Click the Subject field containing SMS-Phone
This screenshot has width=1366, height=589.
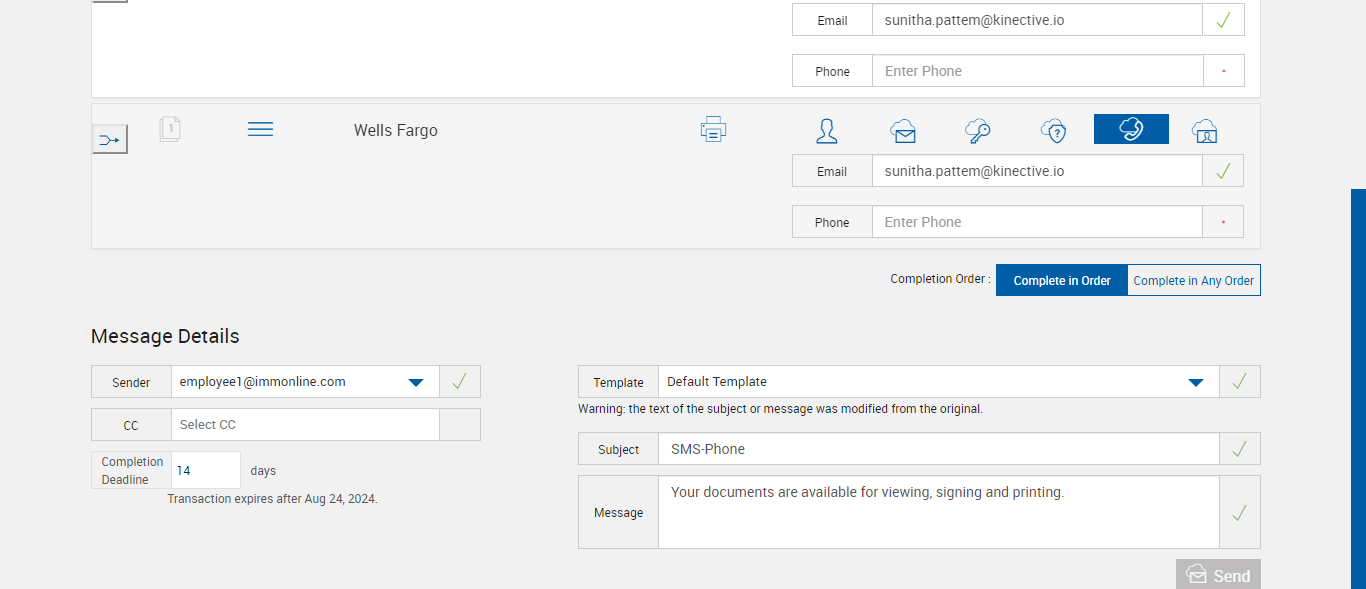tap(938, 449)
